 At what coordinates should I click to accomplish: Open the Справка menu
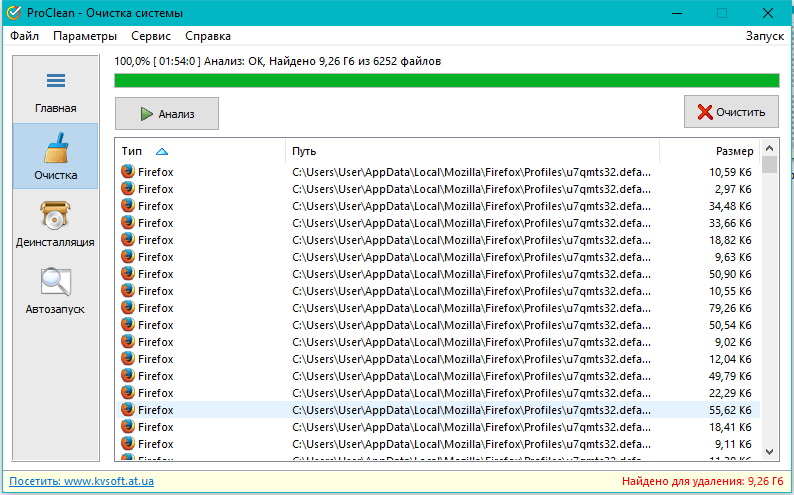(208, 36)
